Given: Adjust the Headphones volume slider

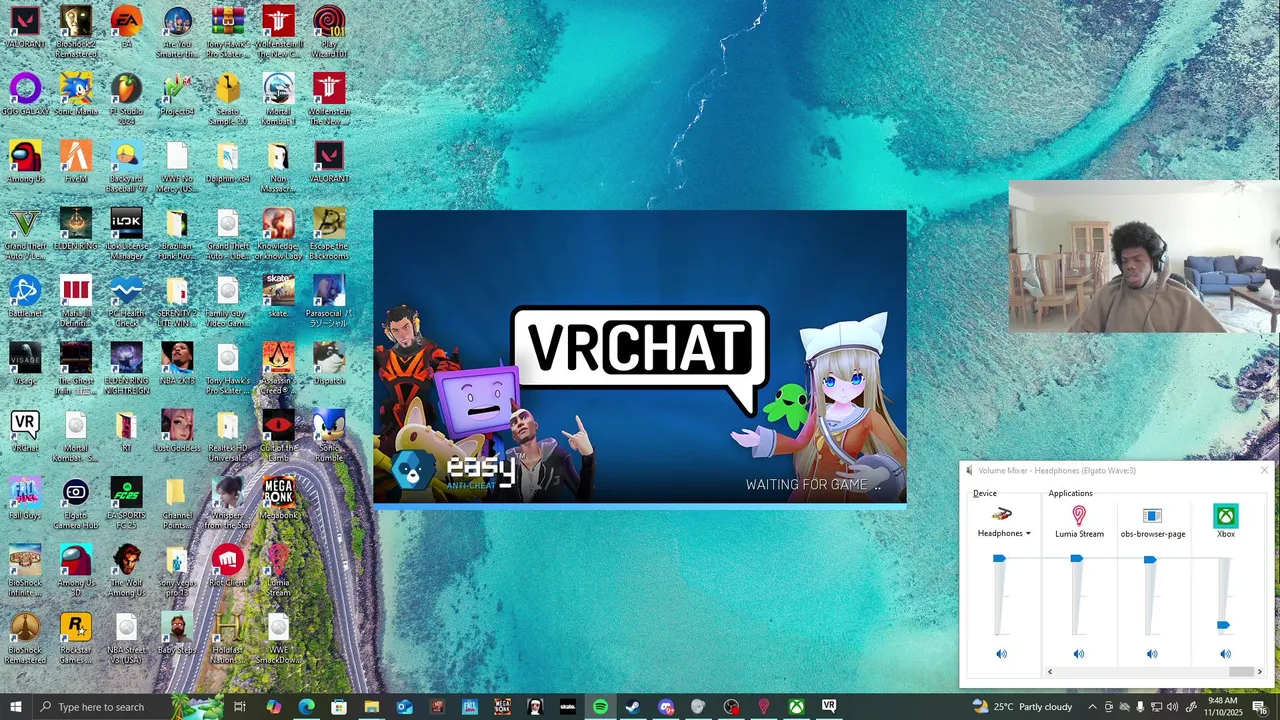Looking at the screenshot, I should [999, 559].
